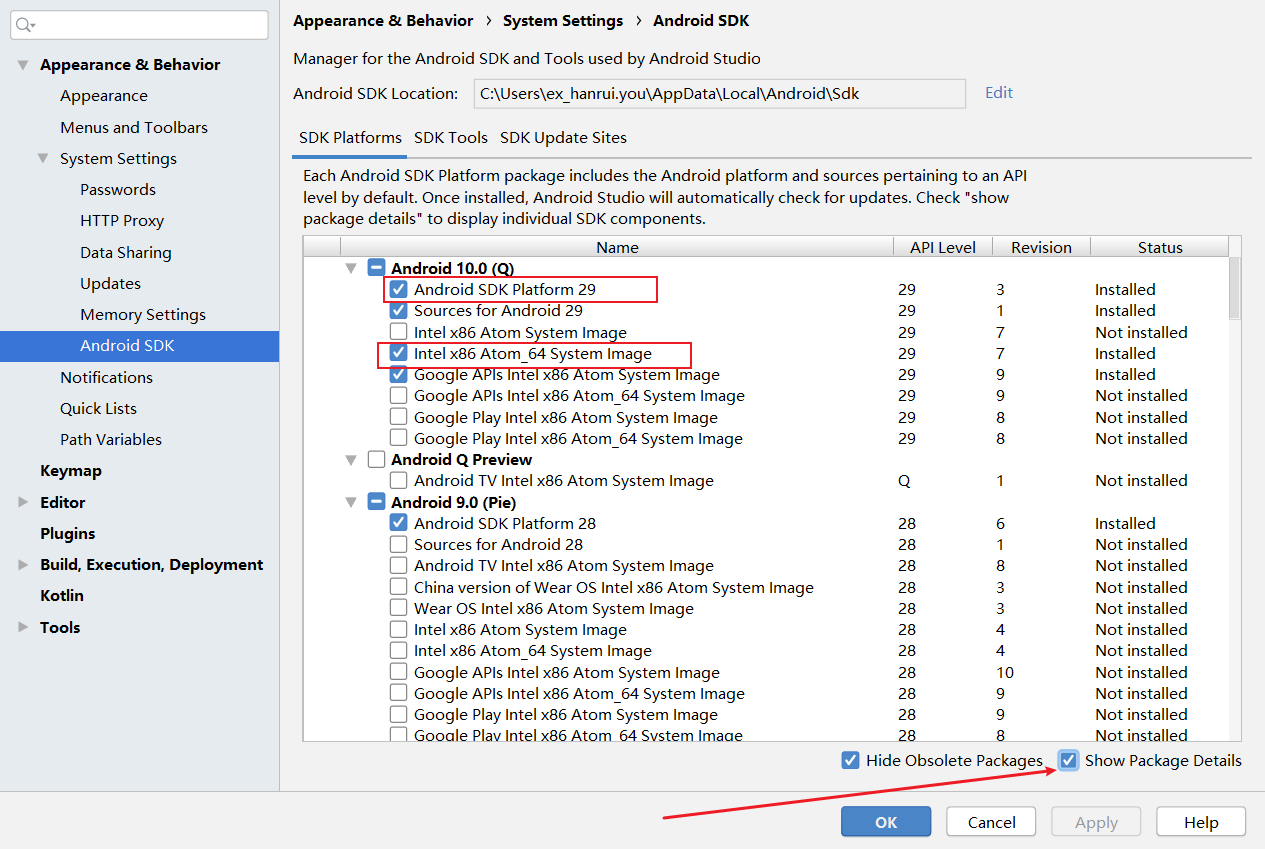Click the search magnifier icon in settings
This screenshot has height=849, width=1265.
click(x=25, y=25)
